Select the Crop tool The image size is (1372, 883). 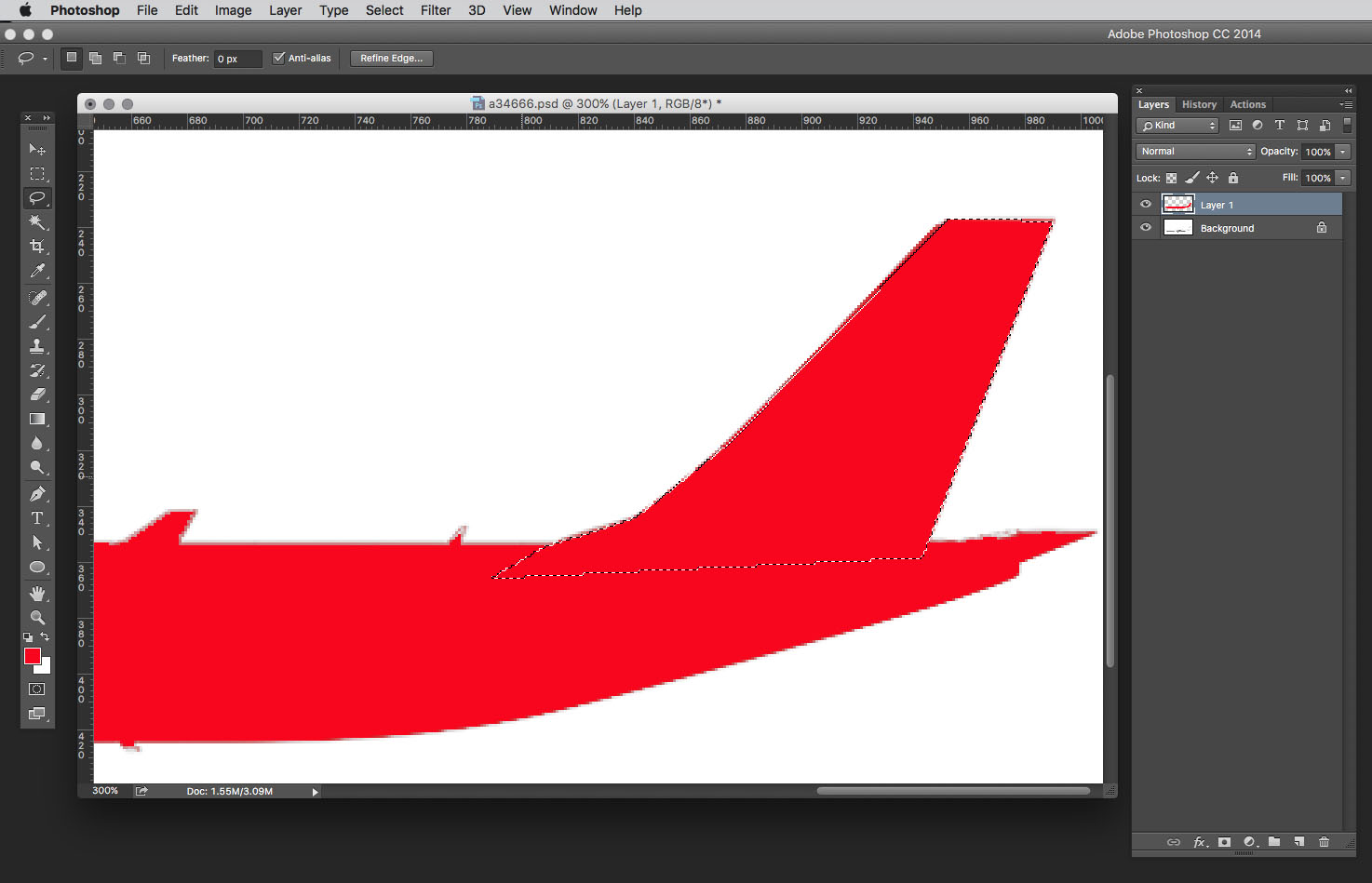pyautogui.click(x=37, y=247)
